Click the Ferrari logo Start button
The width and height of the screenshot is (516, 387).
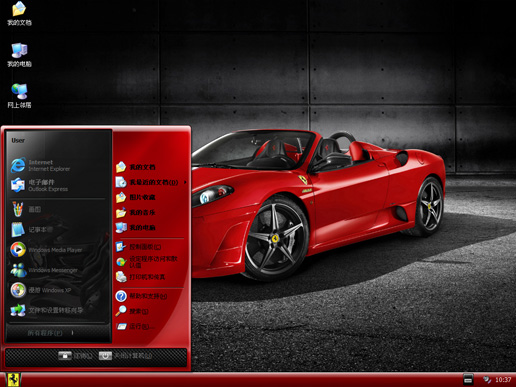click(13, 380)
